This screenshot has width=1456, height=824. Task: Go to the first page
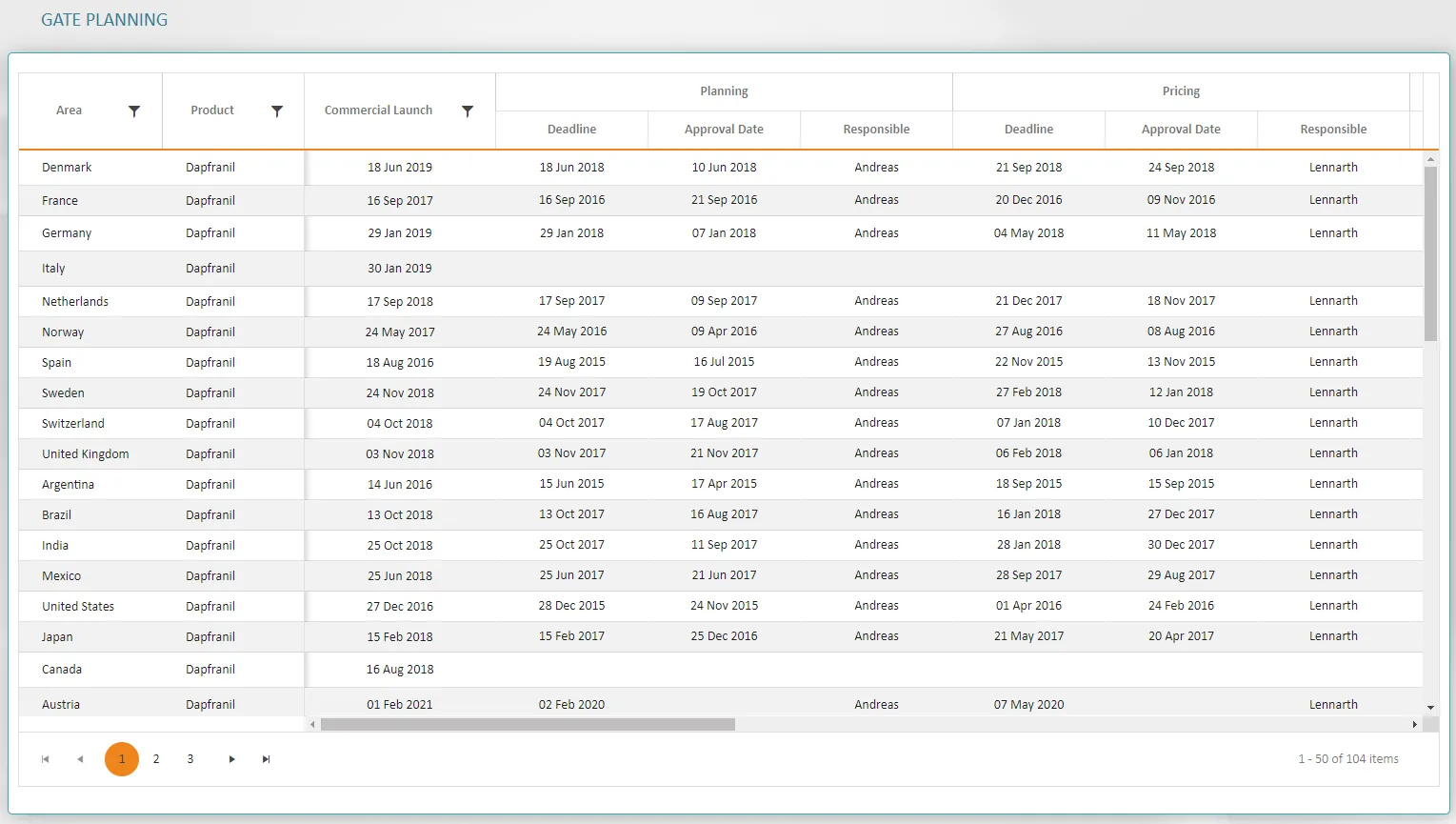(x=45, y=759)
